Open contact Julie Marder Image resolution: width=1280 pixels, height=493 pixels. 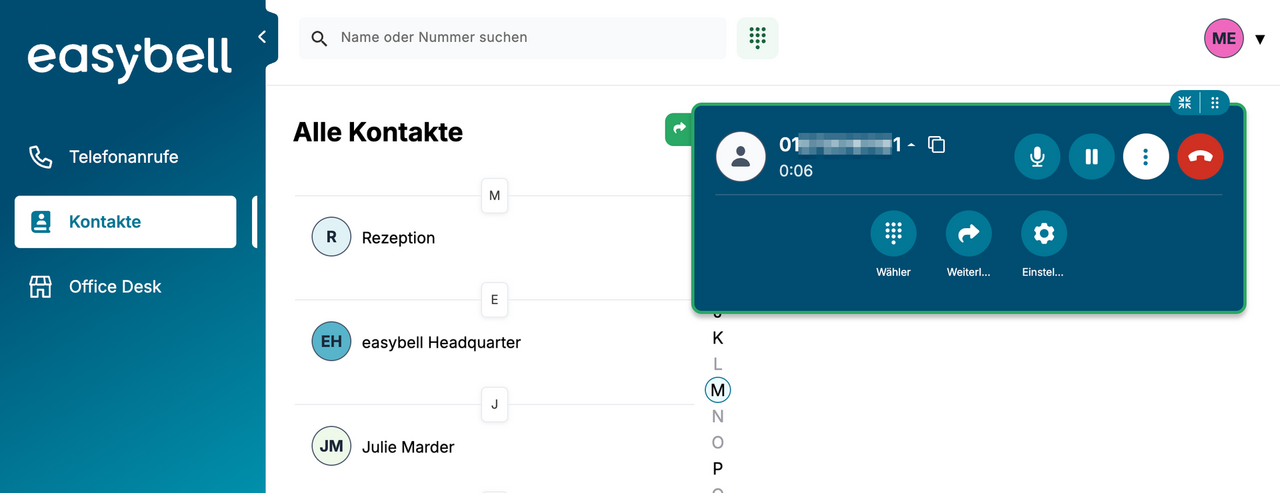(x=407, y=447)
